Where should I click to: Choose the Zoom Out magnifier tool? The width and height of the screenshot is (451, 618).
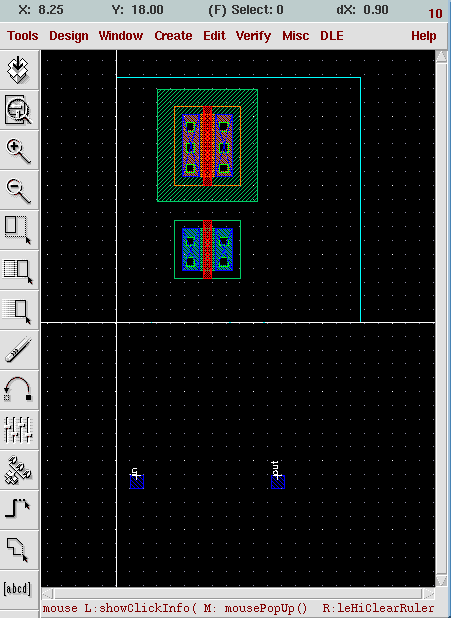pos(19,191)
